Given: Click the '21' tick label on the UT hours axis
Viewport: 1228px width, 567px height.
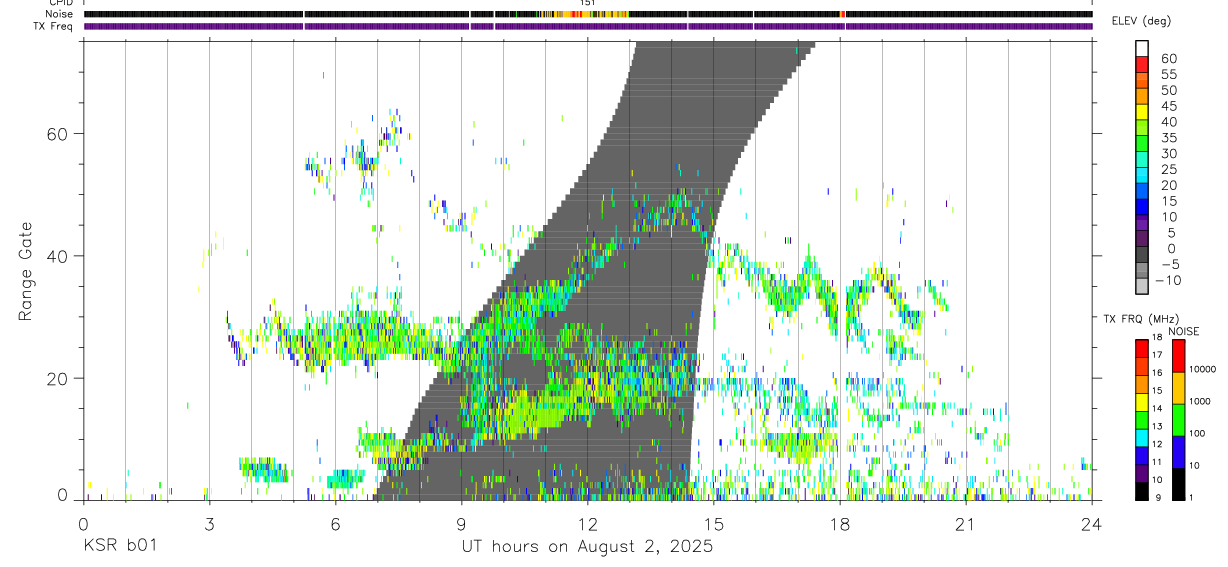Looking at the screenshot, I should pos(965,523).
